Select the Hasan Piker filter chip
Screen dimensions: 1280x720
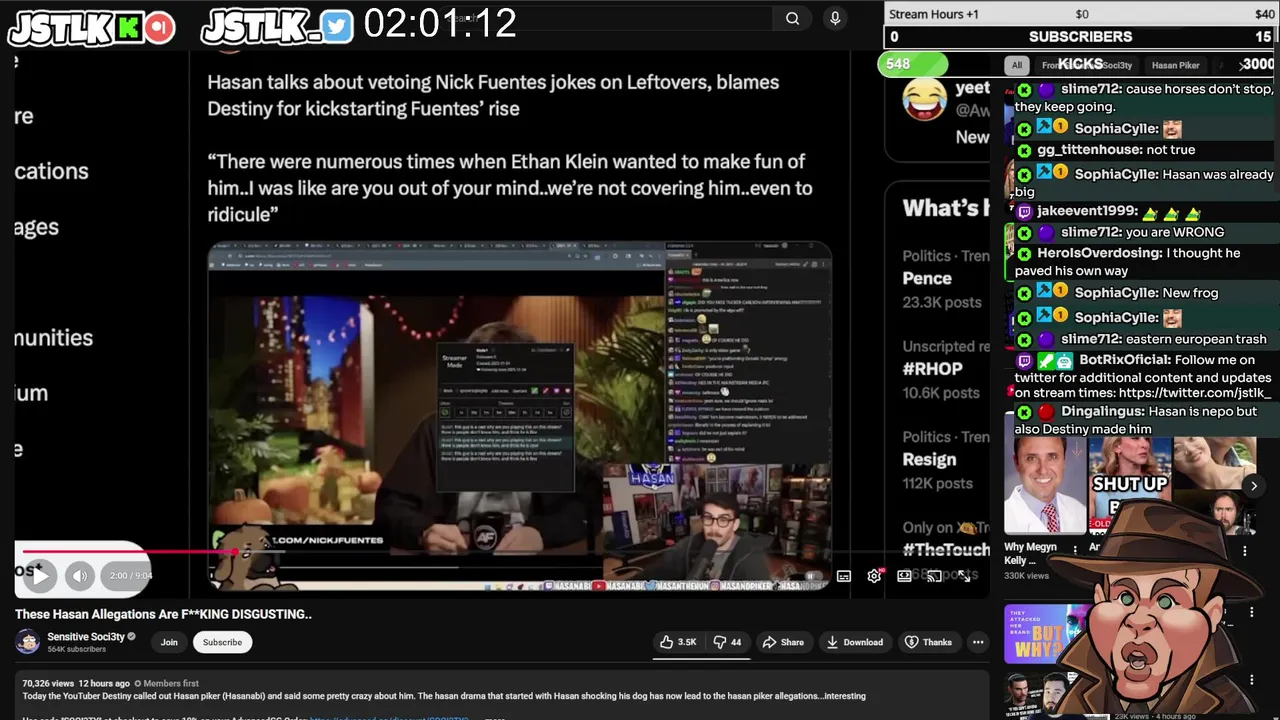tap(1175, 65)
